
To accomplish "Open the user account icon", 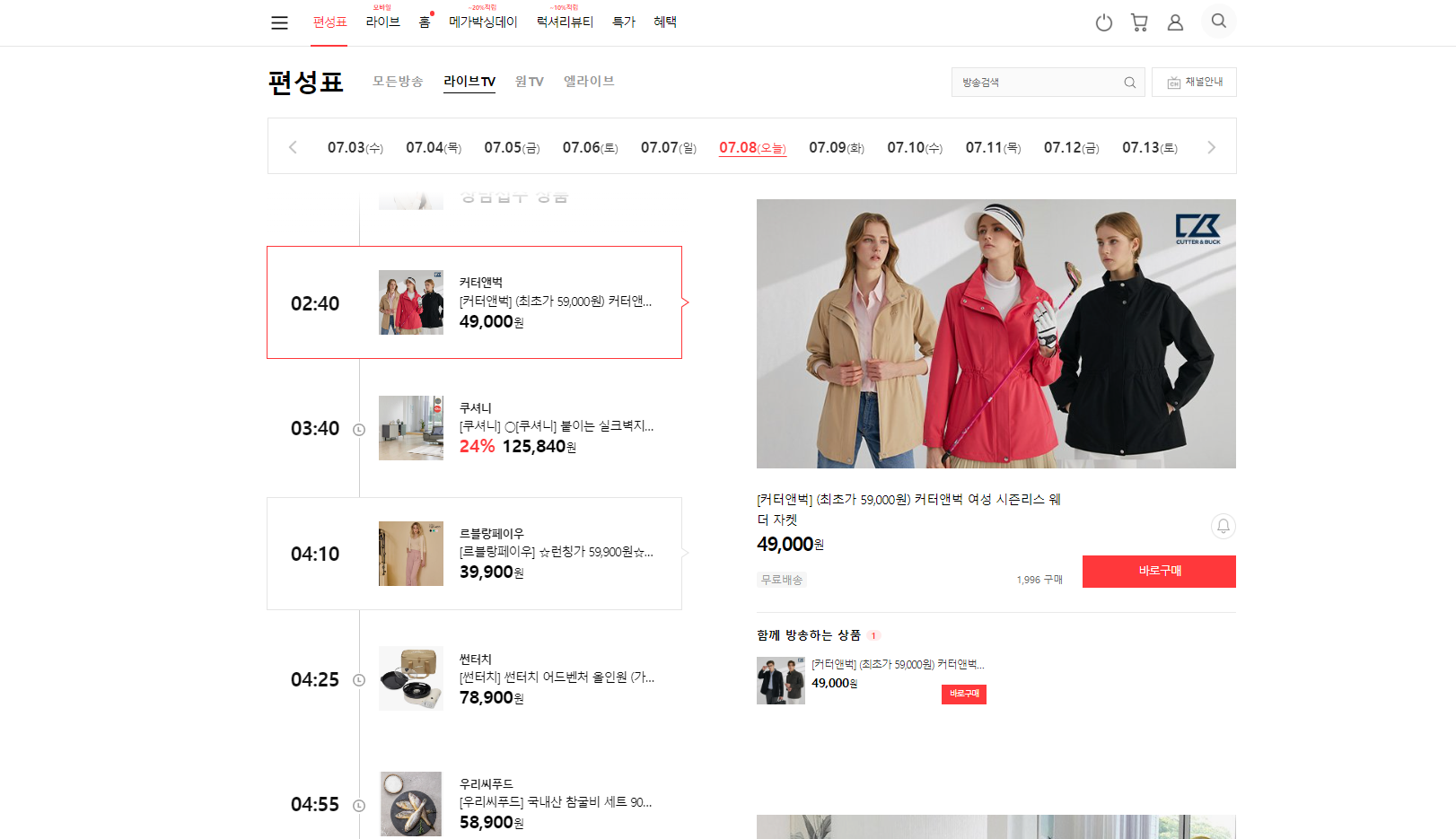I will pos(1175,22).
